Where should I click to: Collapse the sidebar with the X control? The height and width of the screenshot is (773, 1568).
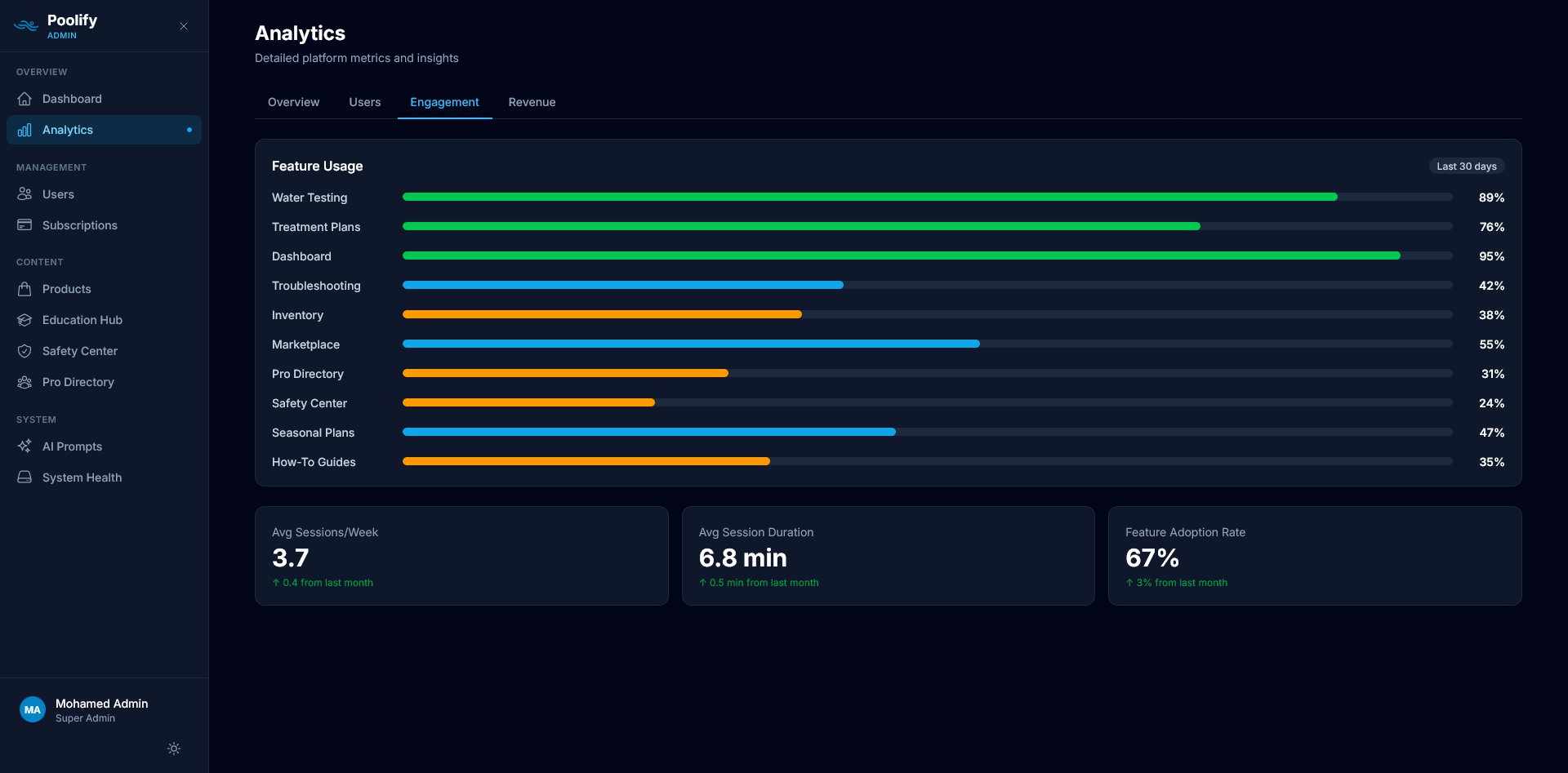click(x=183, y=26)
